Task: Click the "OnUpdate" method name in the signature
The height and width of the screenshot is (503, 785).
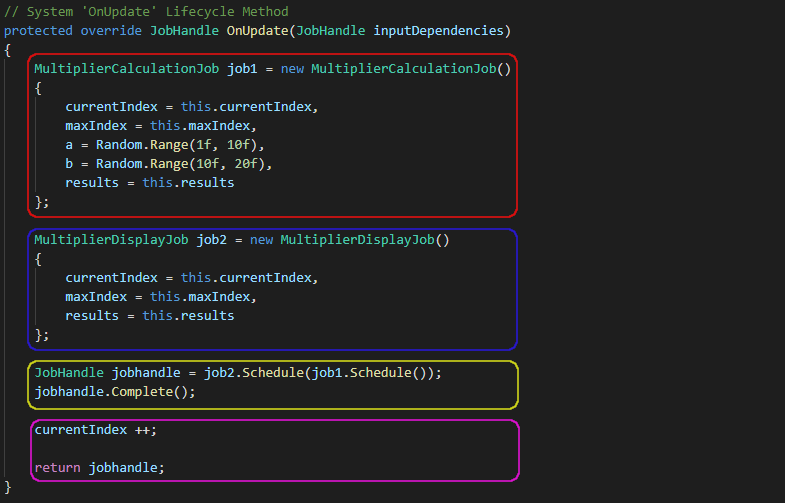Action: (x=258, y=31)
